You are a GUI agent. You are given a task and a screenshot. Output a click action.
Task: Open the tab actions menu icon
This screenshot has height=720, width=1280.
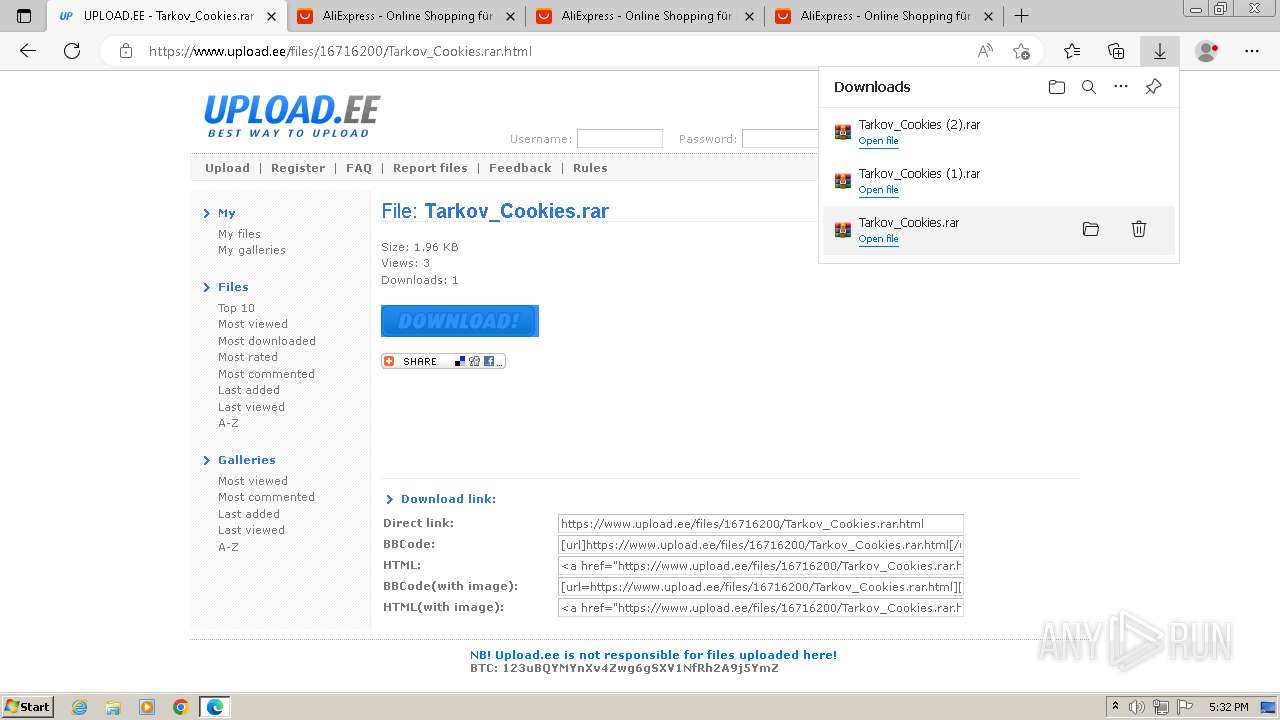coord(24,16)
